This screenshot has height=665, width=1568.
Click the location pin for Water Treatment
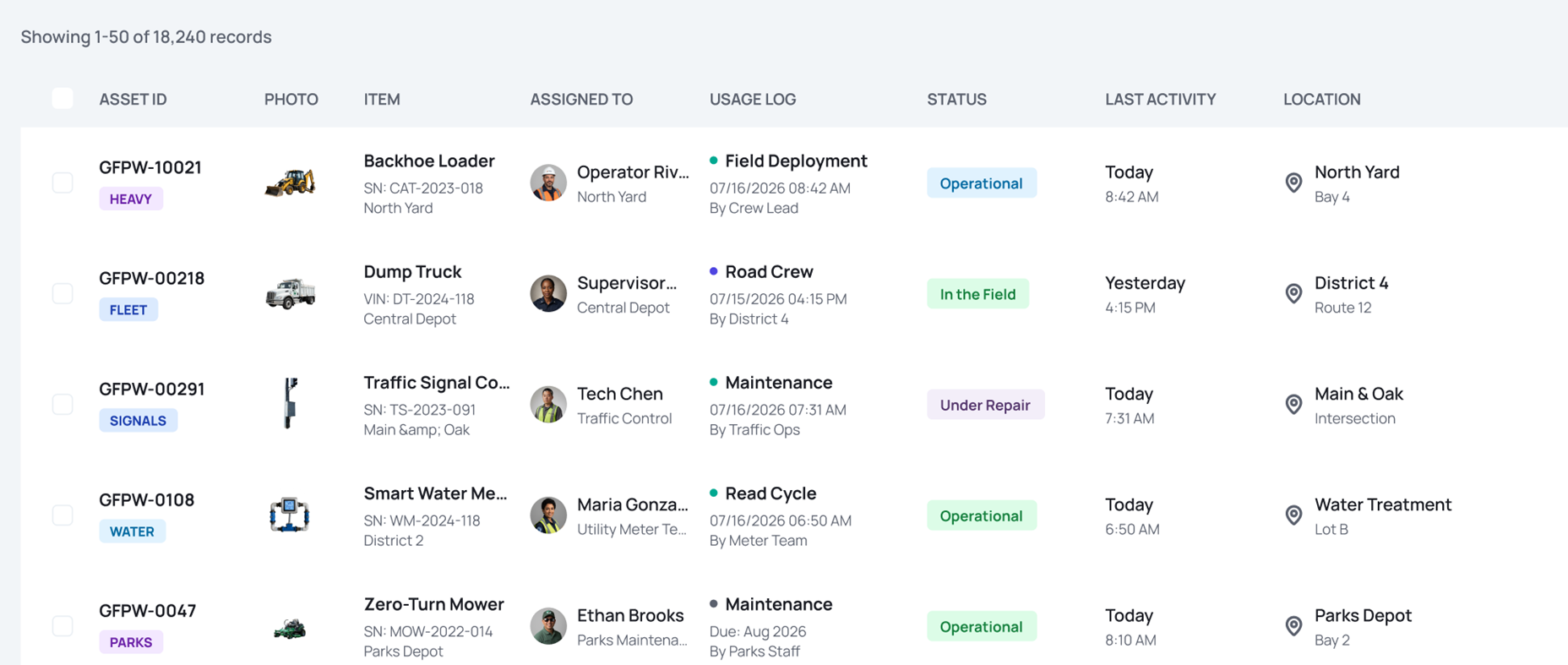[1293, 515]
